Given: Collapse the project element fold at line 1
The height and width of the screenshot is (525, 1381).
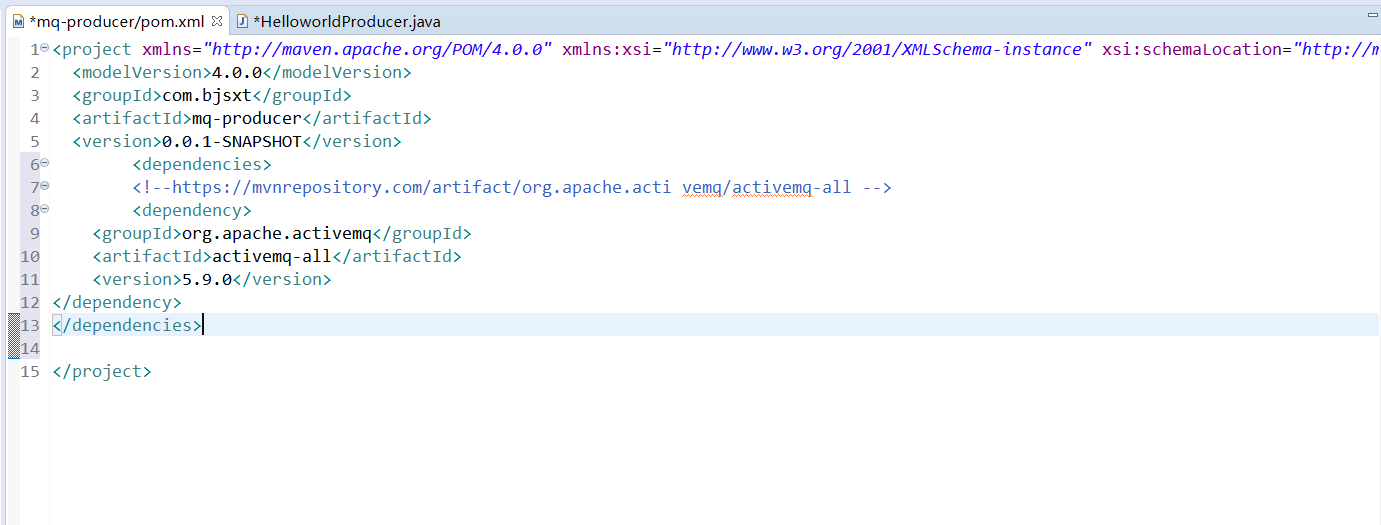Looking at the screenshot, I should point(45,48).
